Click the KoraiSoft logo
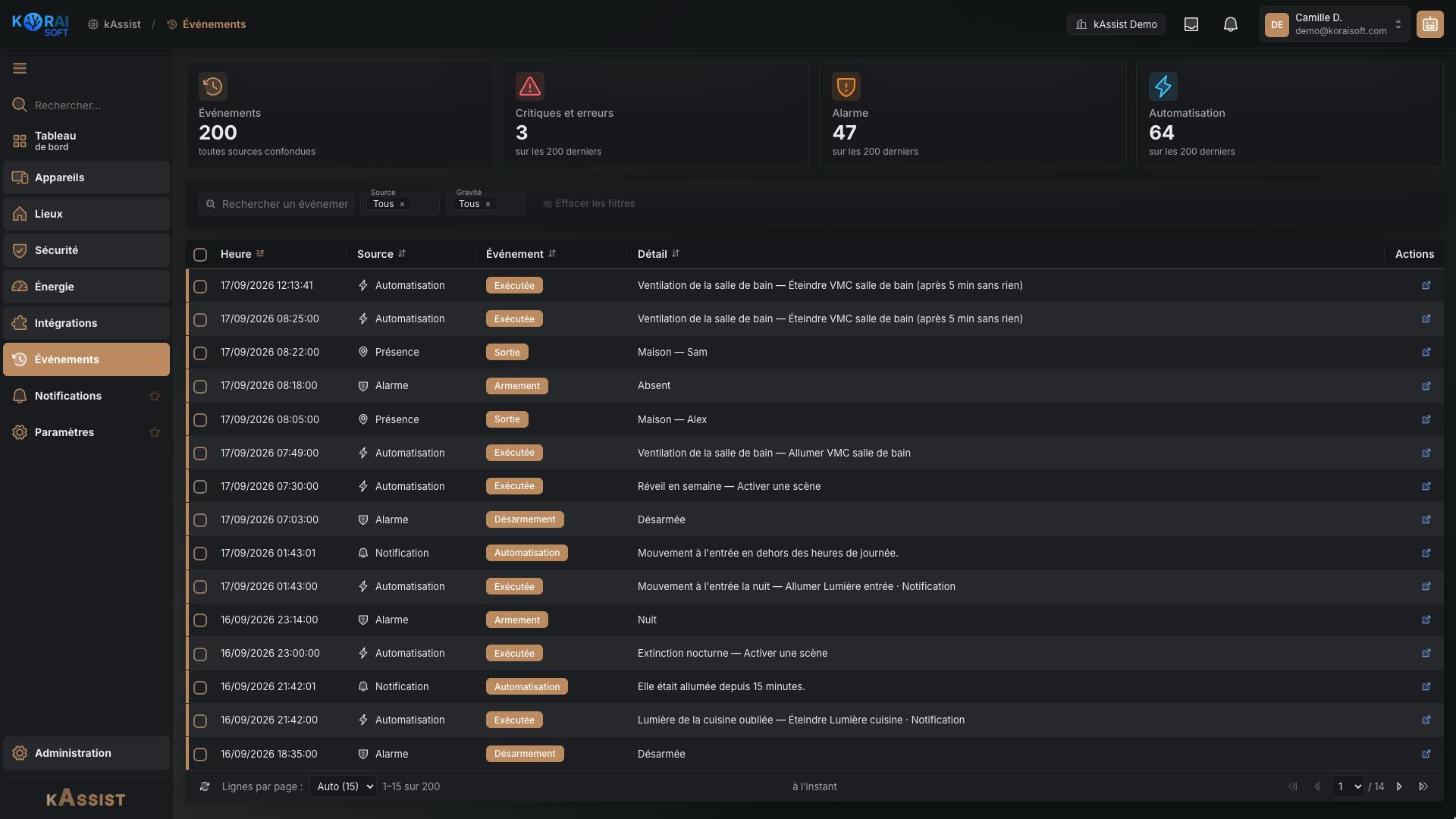1456x819 pixels. pyautogui.click(x=40, y=24)
